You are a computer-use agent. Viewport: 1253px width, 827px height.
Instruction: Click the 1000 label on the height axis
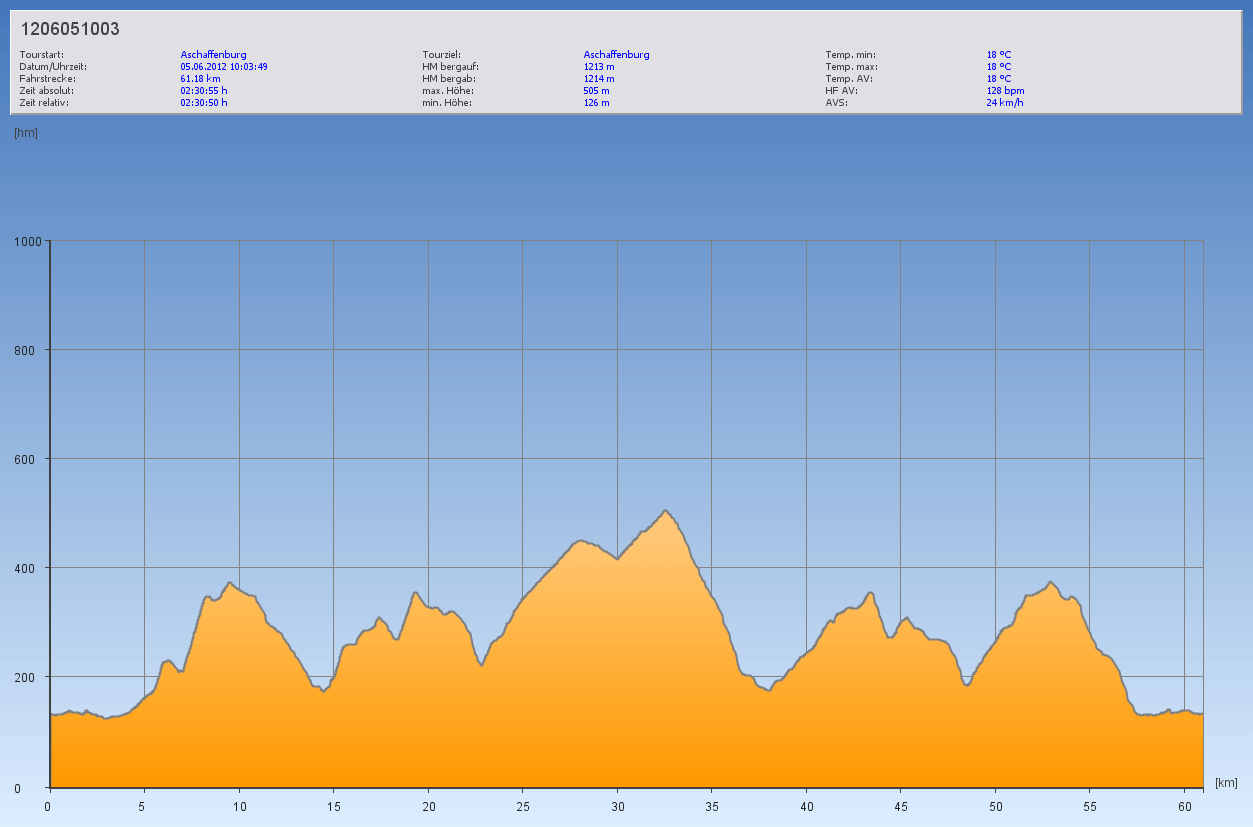coord(28,241)
